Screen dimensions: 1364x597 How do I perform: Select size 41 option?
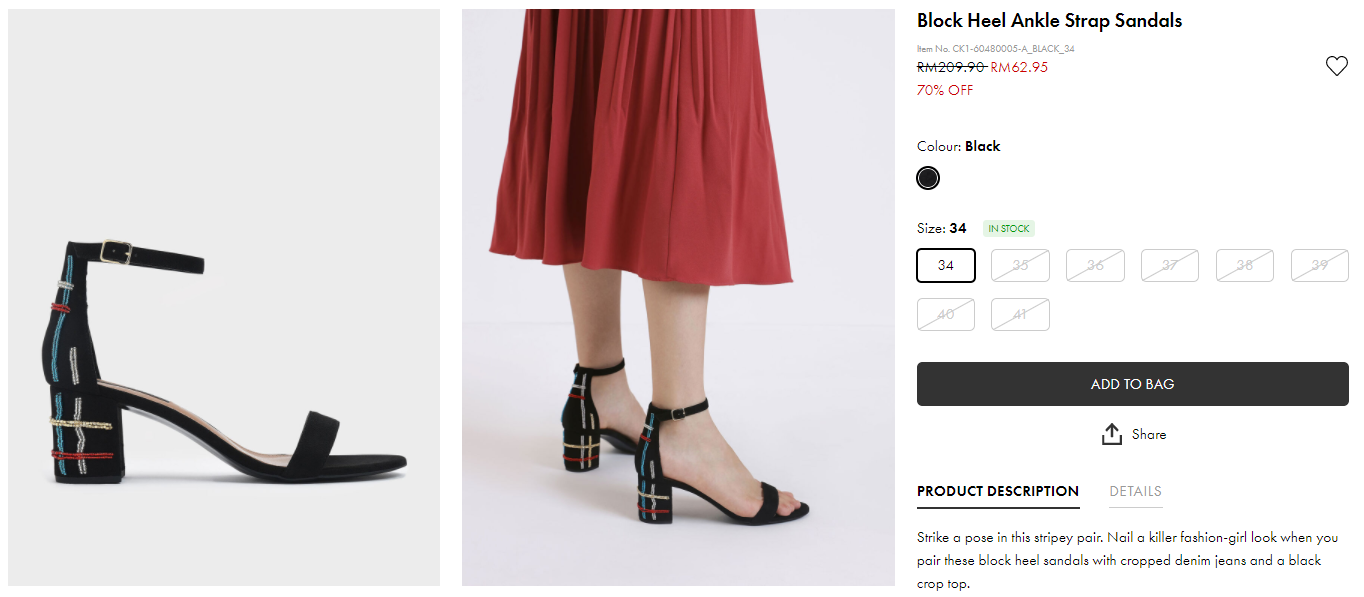1020,314
